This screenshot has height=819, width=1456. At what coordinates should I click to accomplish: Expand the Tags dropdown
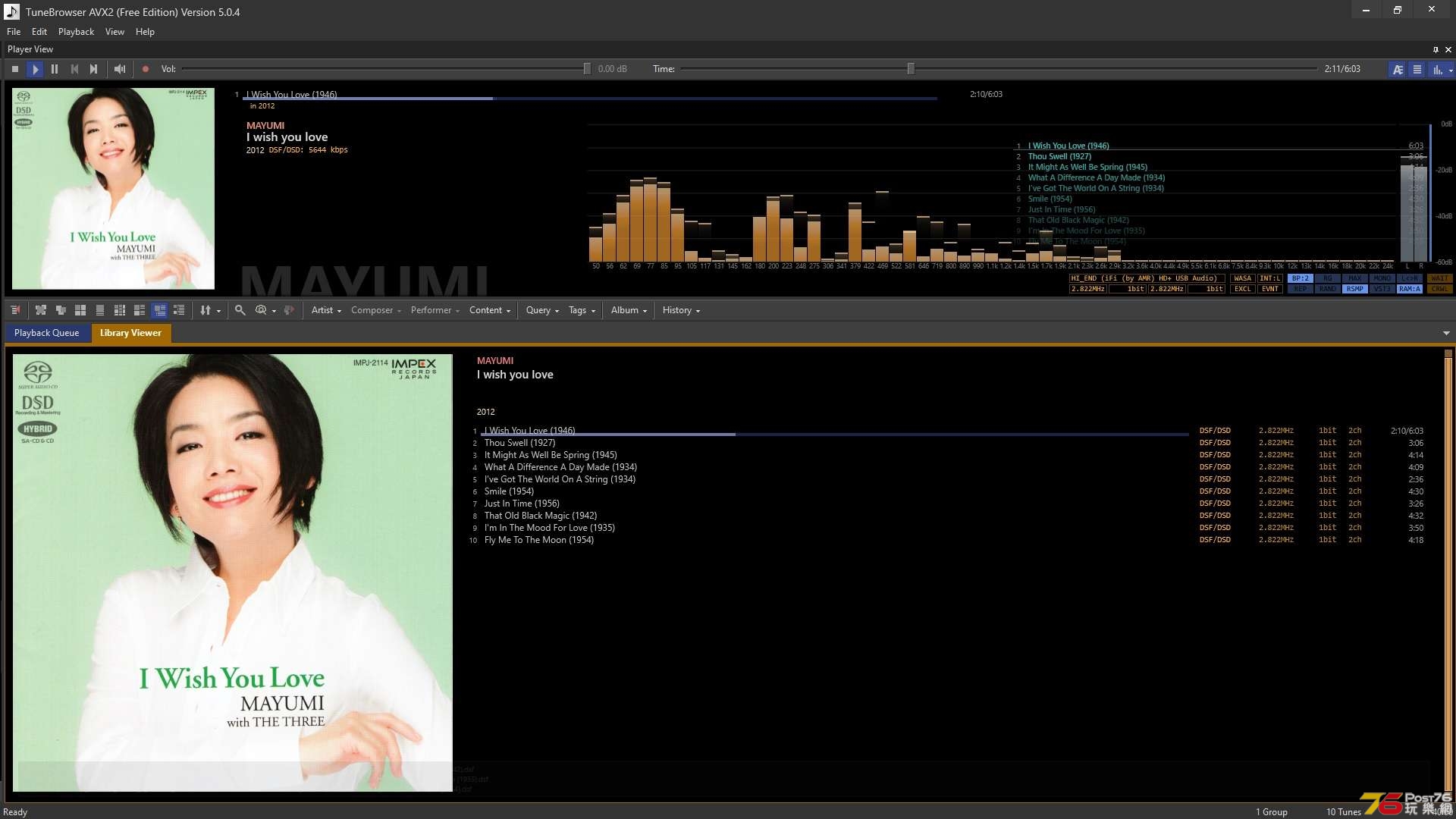[x=582, y=310]
